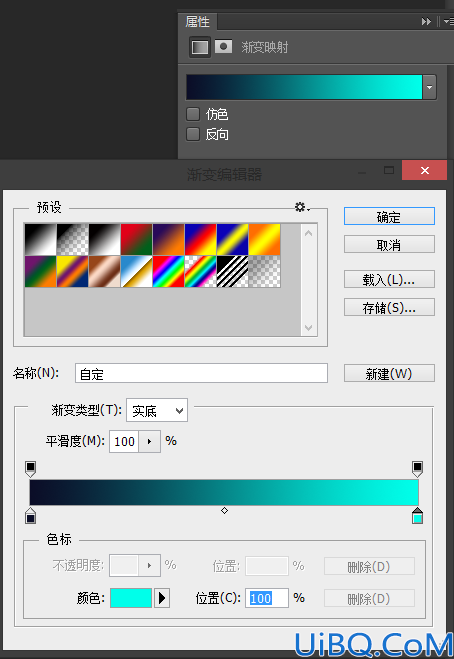Click the 位置(C) location field showing 100
This screenshot has height=659, width=454.
267,598
